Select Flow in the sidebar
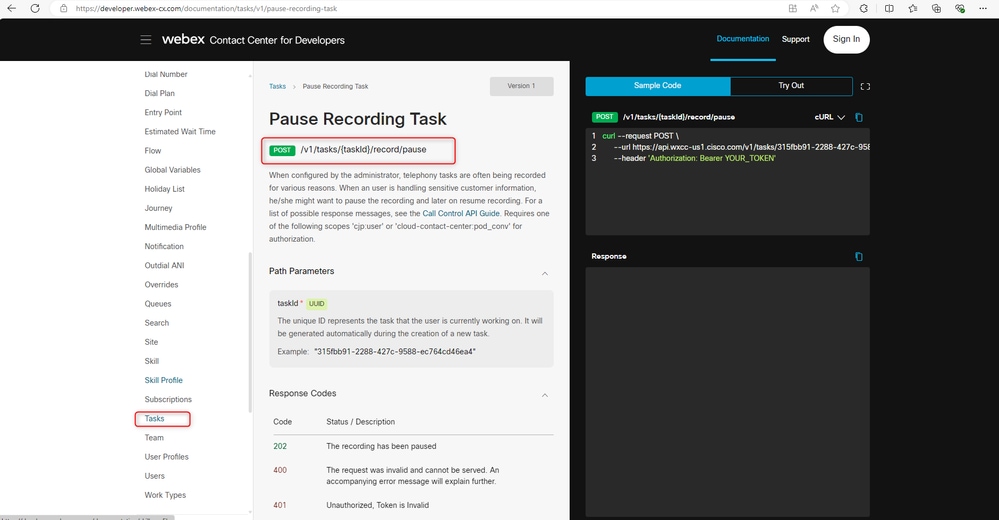This screenshot has width=999, height=520. (x=153, y=150)
